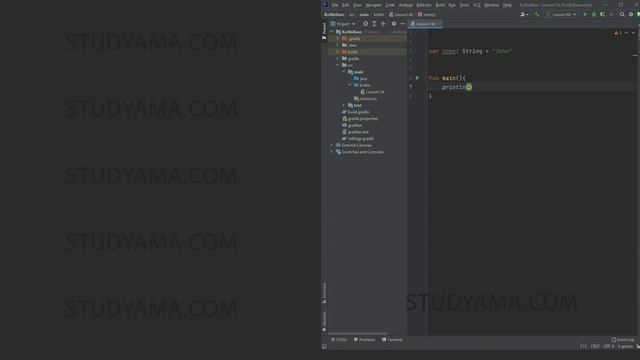Click the Stop icon in toolbar

[x=611, y=14]
